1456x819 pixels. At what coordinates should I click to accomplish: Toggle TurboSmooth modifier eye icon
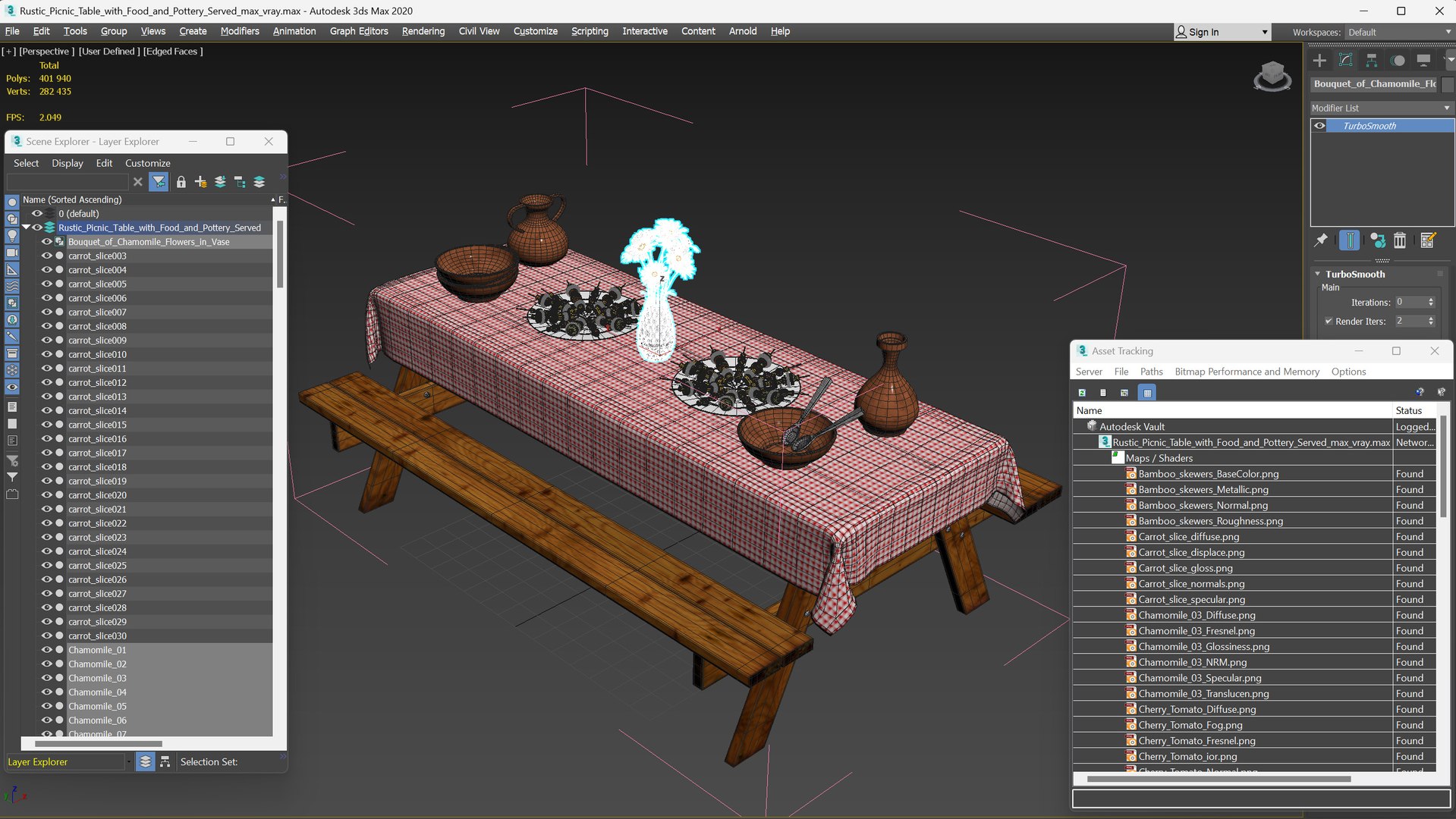[1319, 126]
